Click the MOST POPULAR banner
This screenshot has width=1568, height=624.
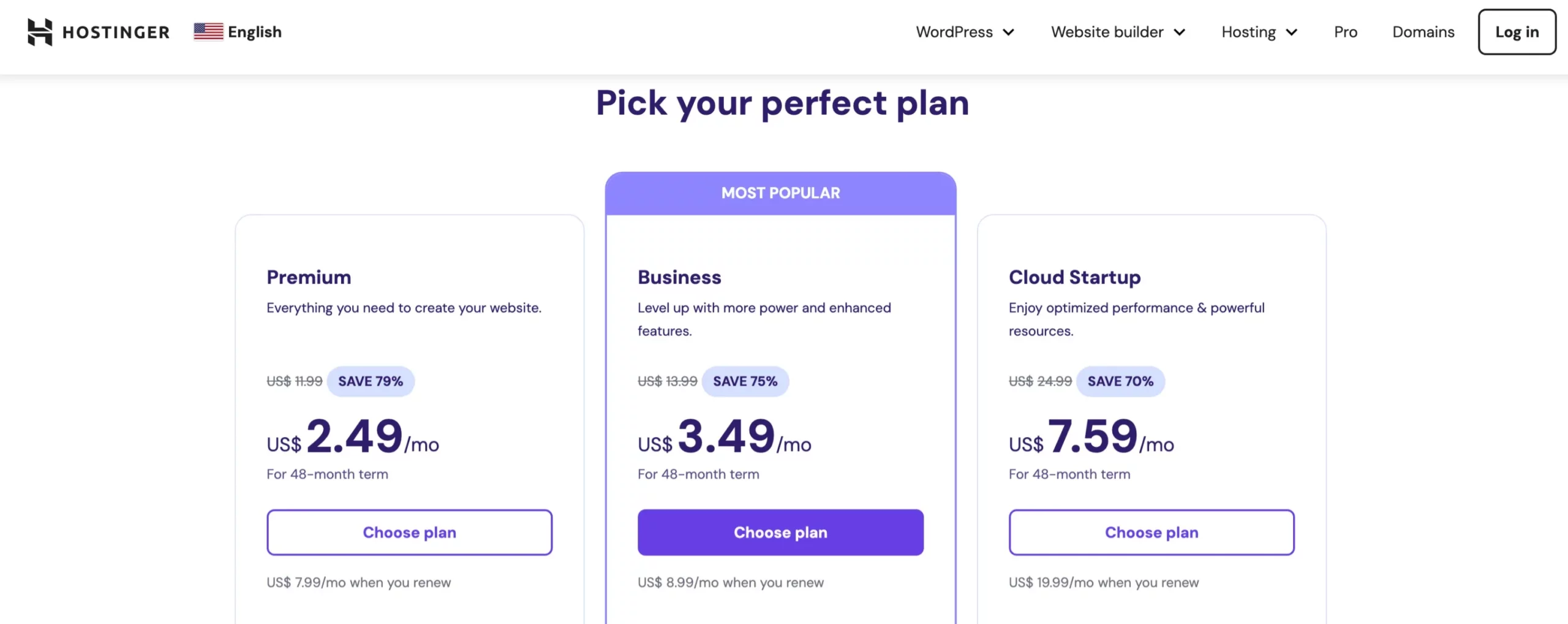pyautogui.click(x=780, y=193)
